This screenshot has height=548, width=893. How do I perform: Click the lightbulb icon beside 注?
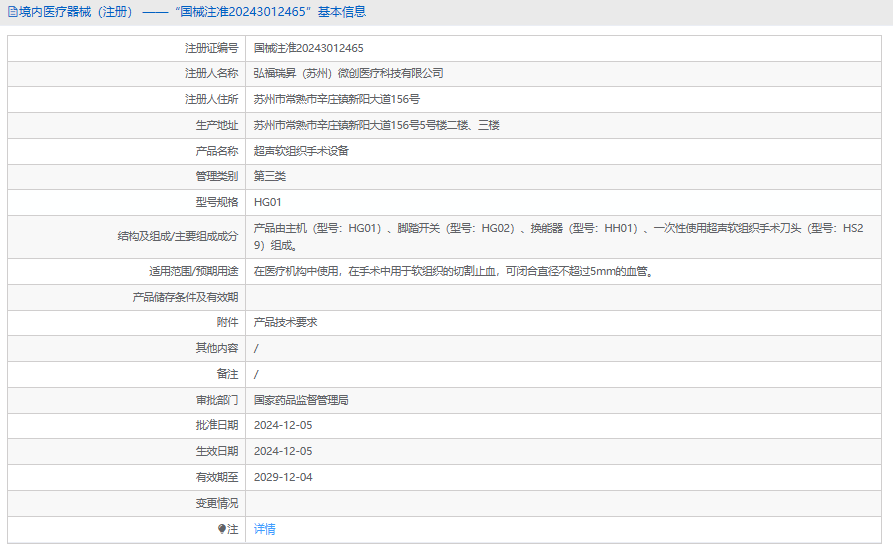point(222,529)
